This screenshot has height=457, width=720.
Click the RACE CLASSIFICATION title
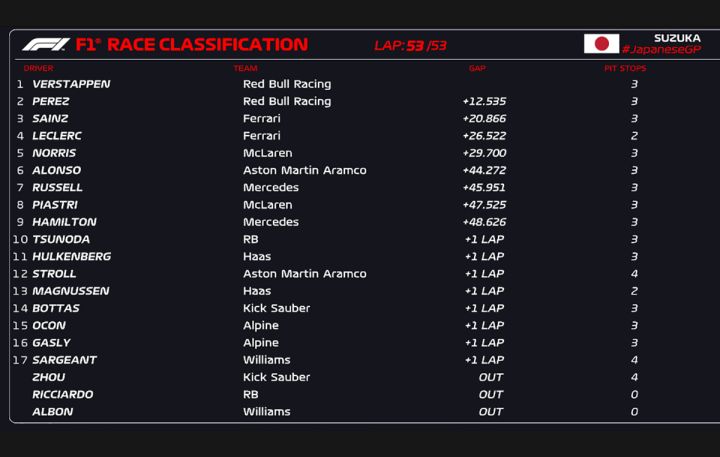[x=207, y=45]
